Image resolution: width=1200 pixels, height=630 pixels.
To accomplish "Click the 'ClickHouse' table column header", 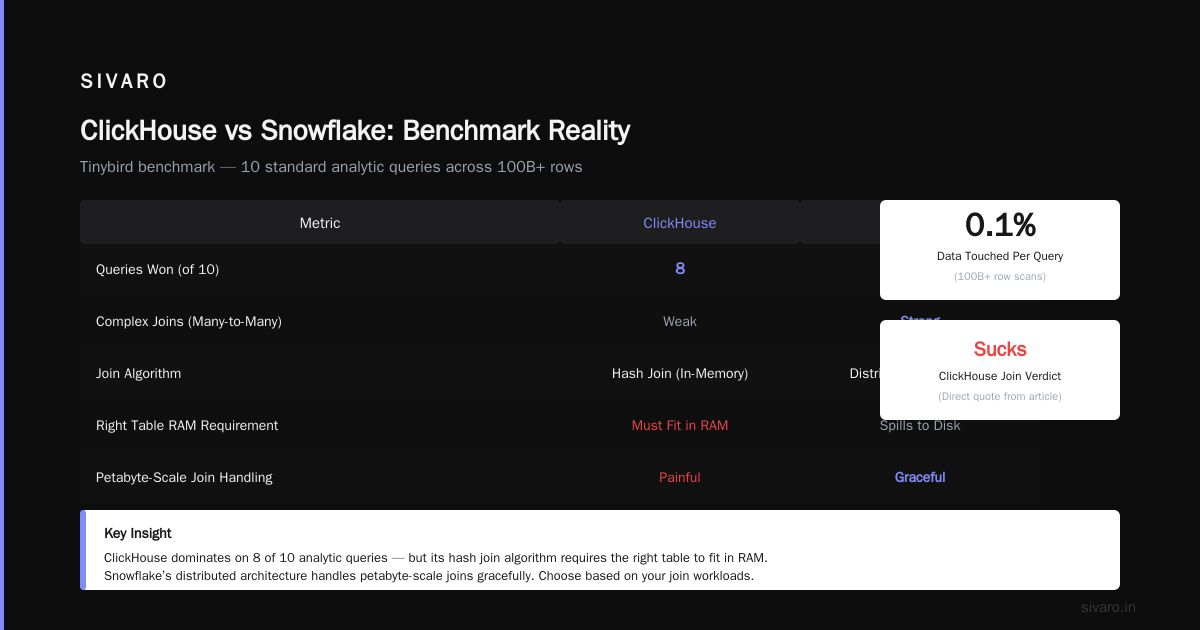I will click(680, 223).
